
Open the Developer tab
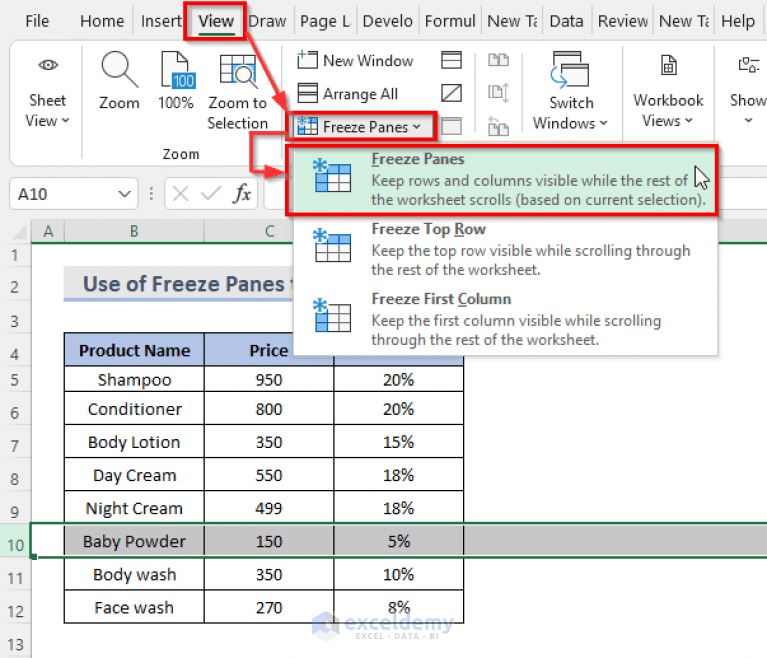387,22
